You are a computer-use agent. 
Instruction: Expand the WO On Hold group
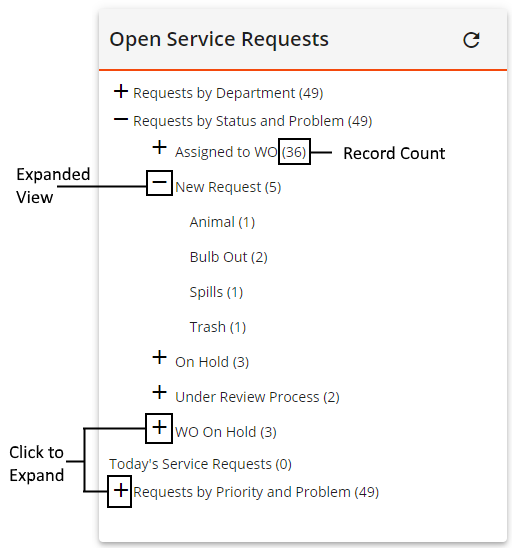159,428
